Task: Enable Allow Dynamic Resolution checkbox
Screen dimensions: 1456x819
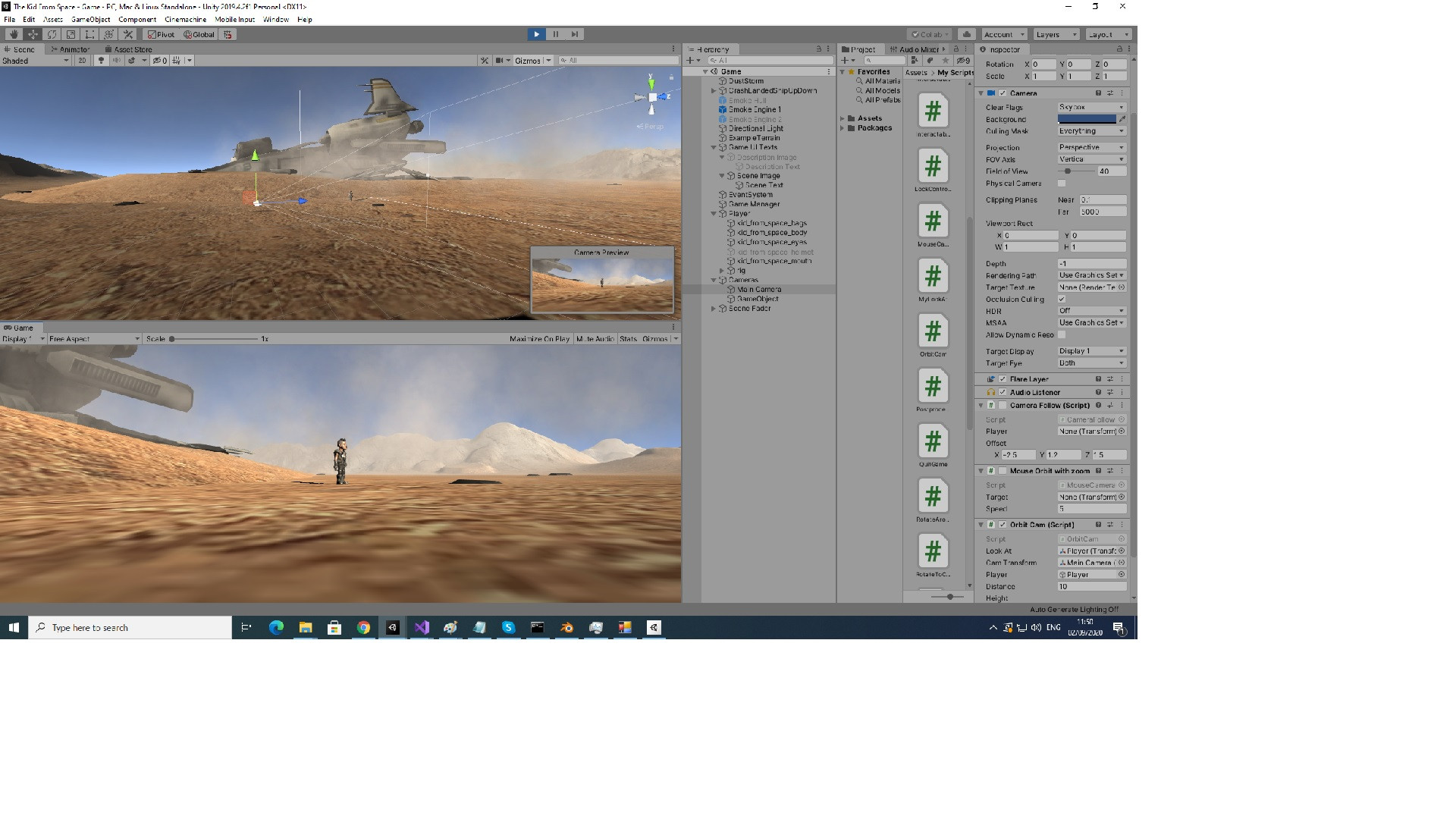Action: tap(1062, 335)
